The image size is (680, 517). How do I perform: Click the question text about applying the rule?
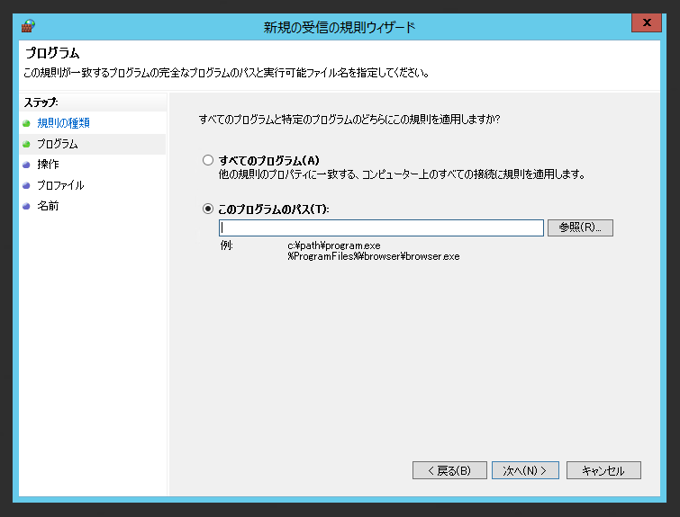click(x=350, y=119)
